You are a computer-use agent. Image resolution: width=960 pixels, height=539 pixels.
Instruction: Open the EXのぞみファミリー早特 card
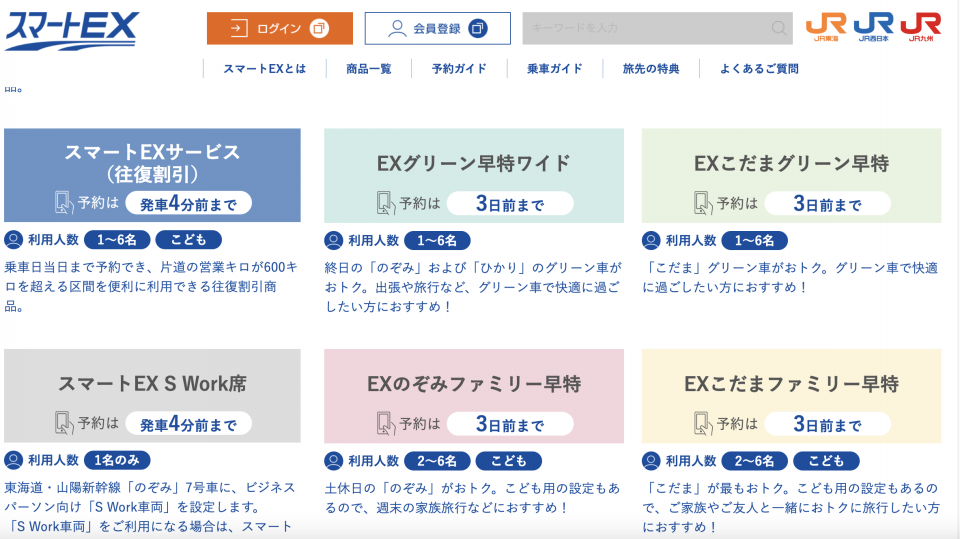[474, 396]
